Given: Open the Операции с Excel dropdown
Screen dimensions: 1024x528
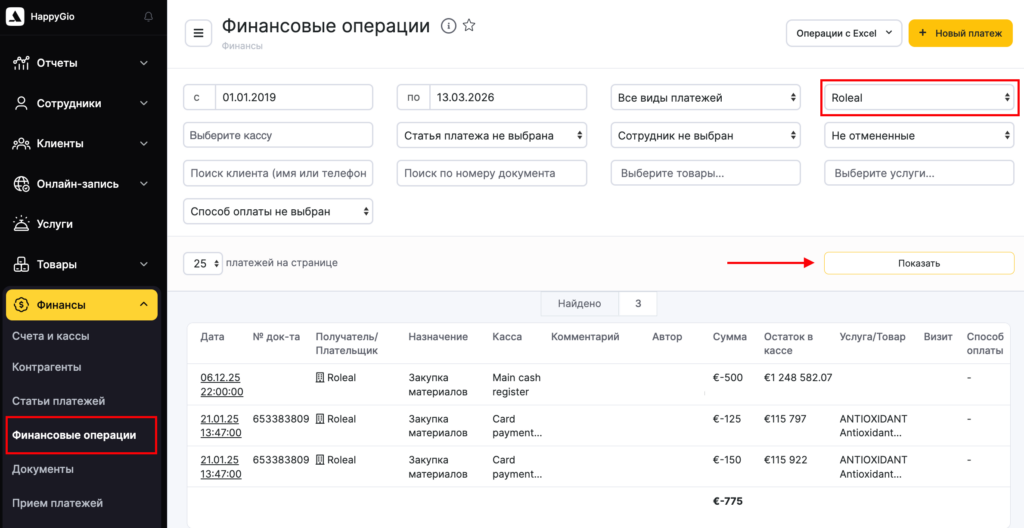Looking at the screenshot, I should pos(844,33).
